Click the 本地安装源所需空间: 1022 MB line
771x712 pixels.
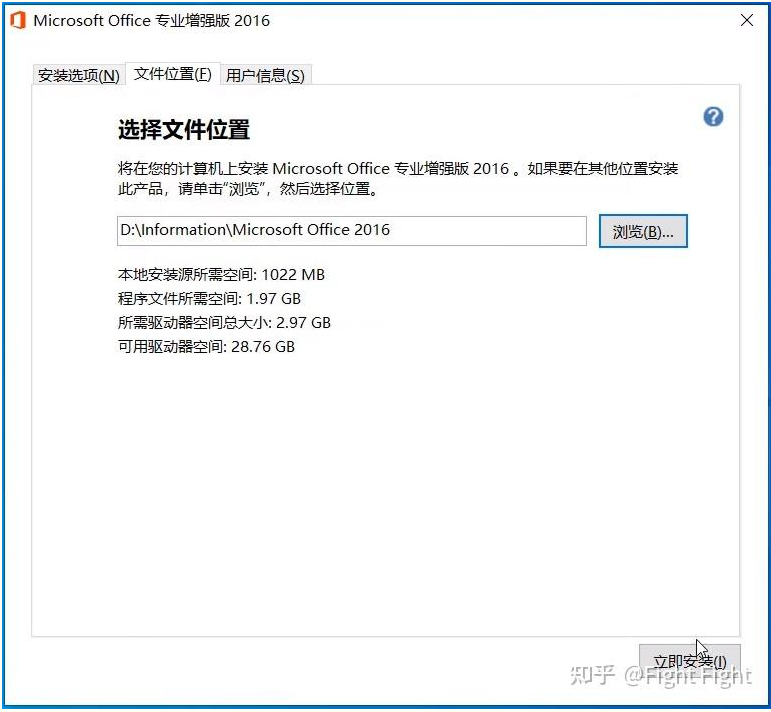(221, 274)
